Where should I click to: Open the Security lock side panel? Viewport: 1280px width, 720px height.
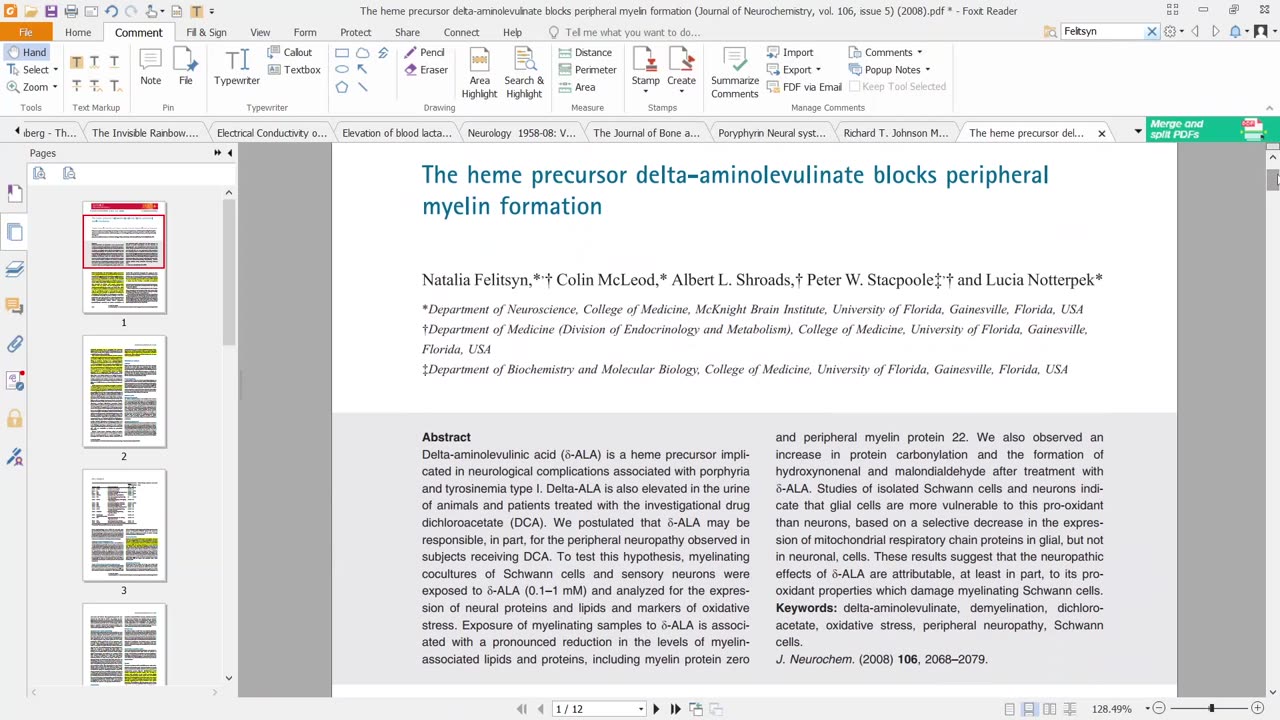pyautogui.click(x=15, y=419)
